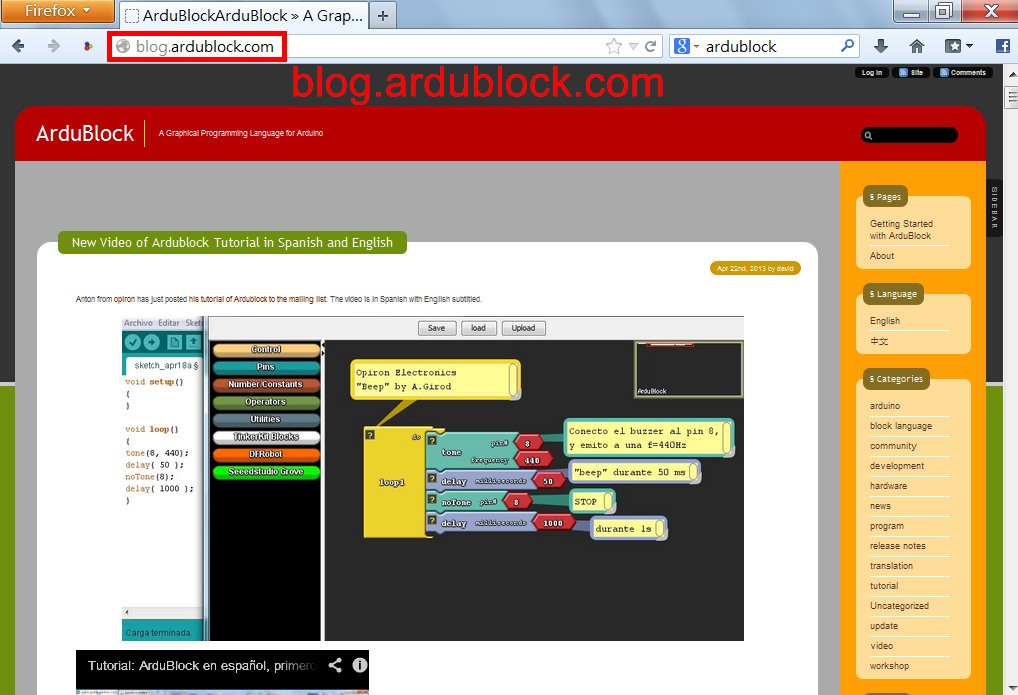The image size is (1018, 695).
Task: Bookmark this page with the star icon
Action: (613, 46)
